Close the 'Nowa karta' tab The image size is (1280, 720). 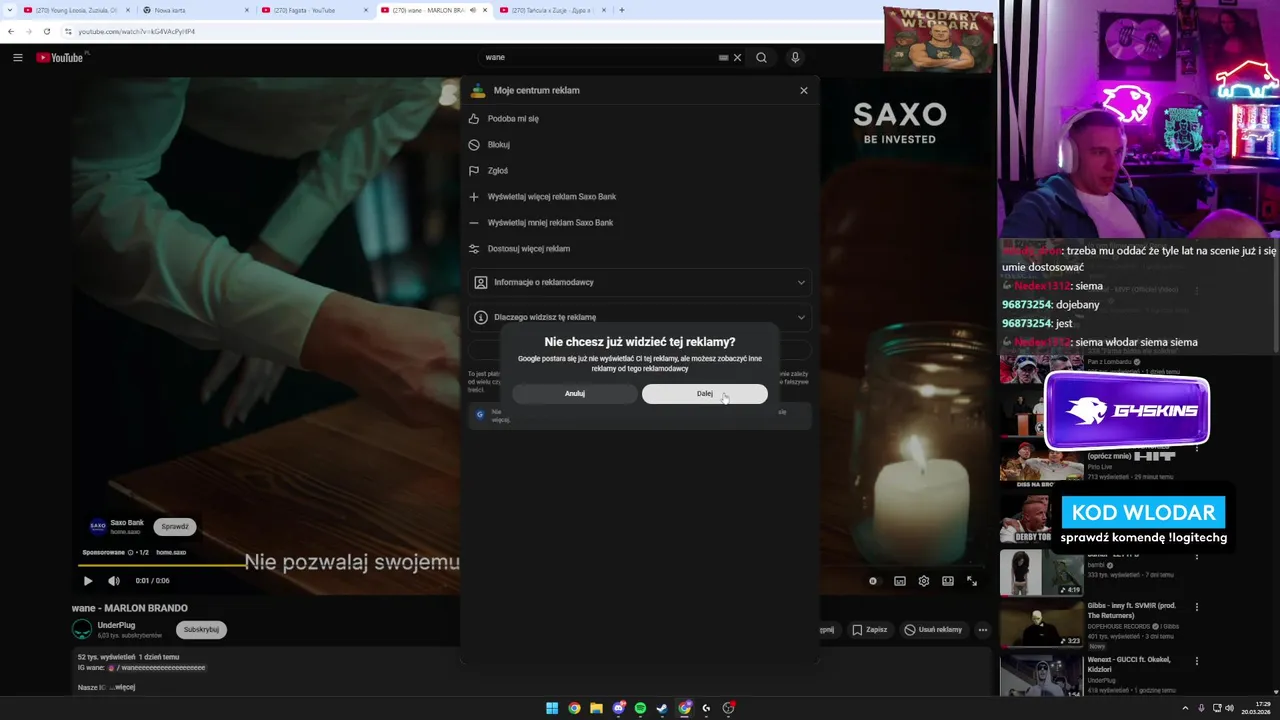[x=247, y=10]
